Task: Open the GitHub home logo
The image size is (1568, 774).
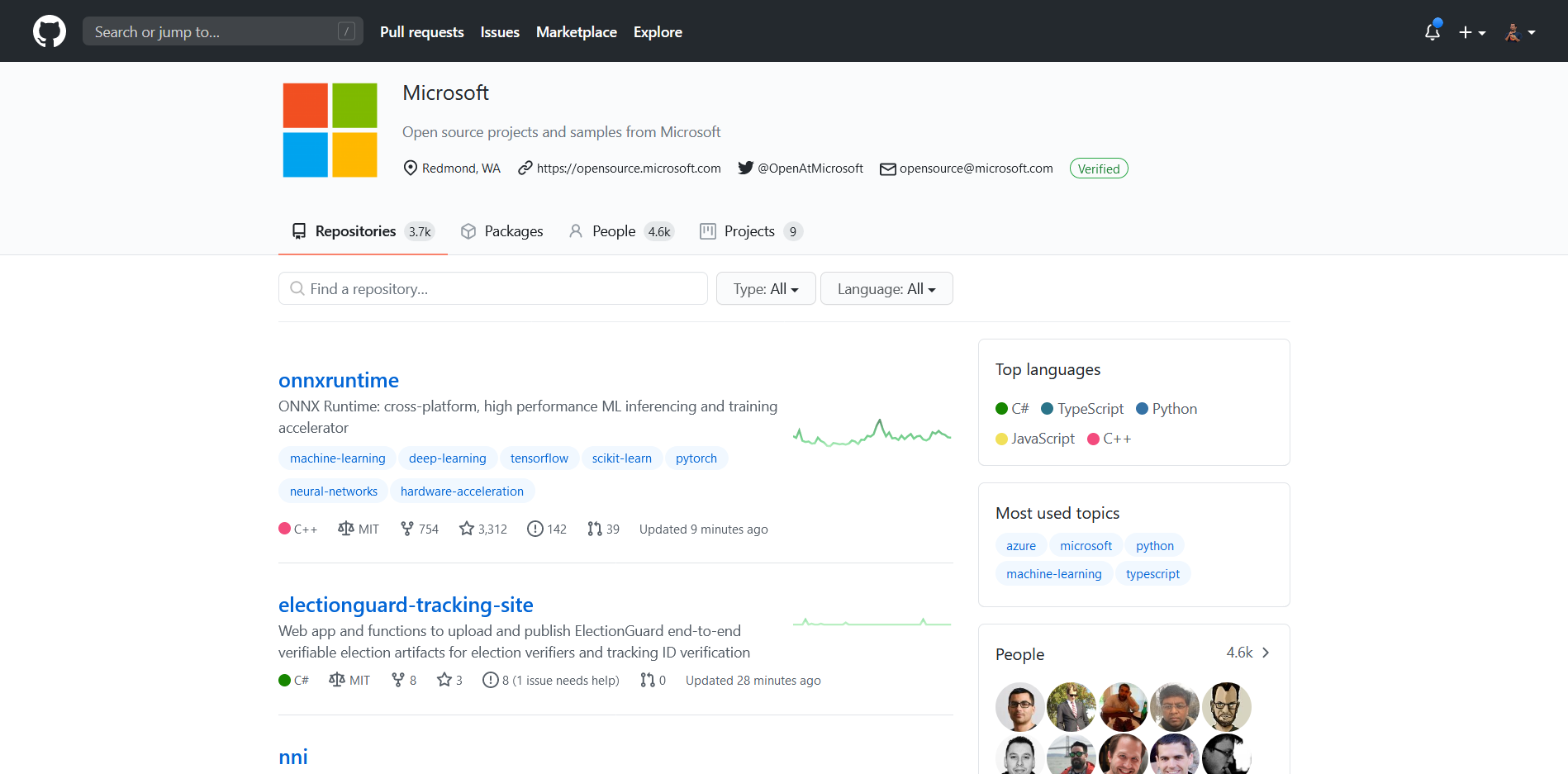Action: (x=50, y=31)
